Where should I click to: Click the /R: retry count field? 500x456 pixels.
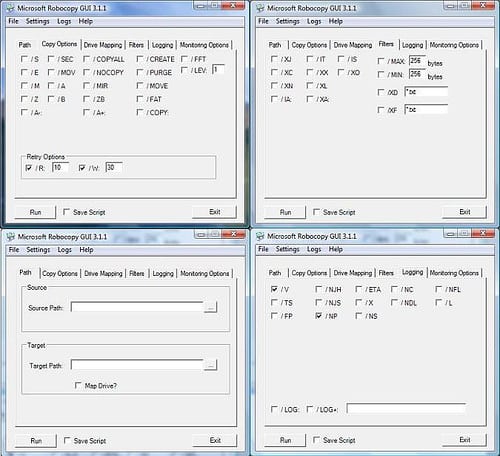61,167
